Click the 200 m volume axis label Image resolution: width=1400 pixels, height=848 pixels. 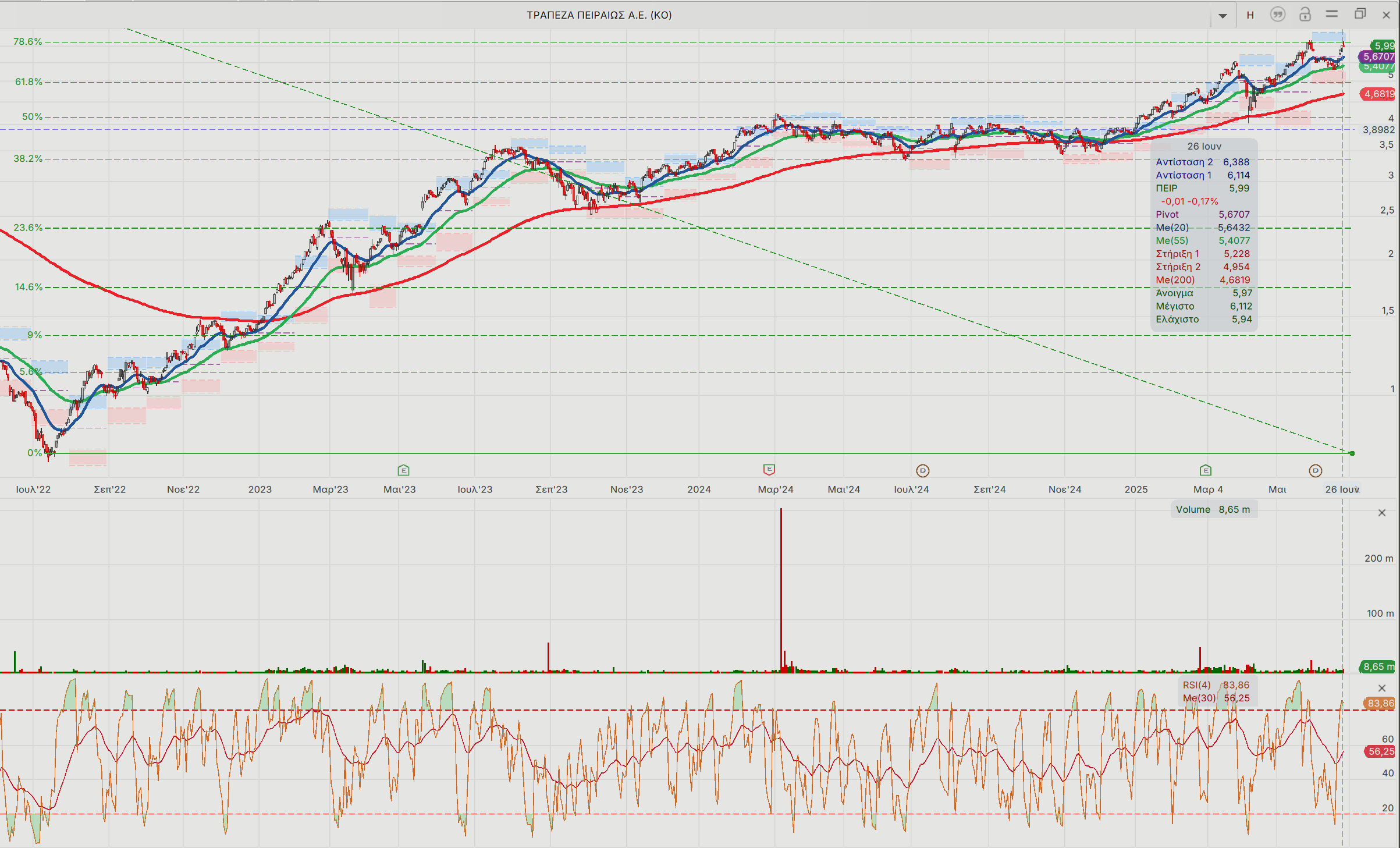point(1378,558)
